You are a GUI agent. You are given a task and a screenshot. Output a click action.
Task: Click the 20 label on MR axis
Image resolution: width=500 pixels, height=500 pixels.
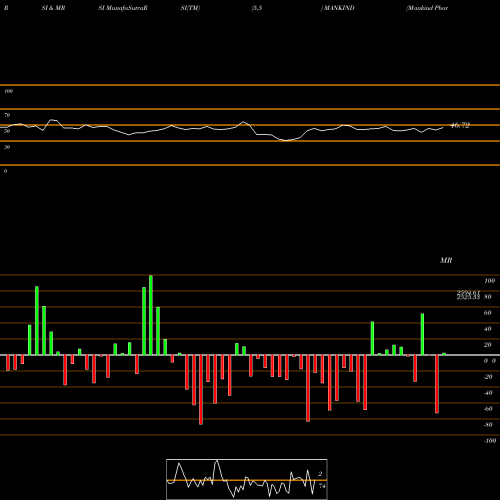(x=488, y=345)
